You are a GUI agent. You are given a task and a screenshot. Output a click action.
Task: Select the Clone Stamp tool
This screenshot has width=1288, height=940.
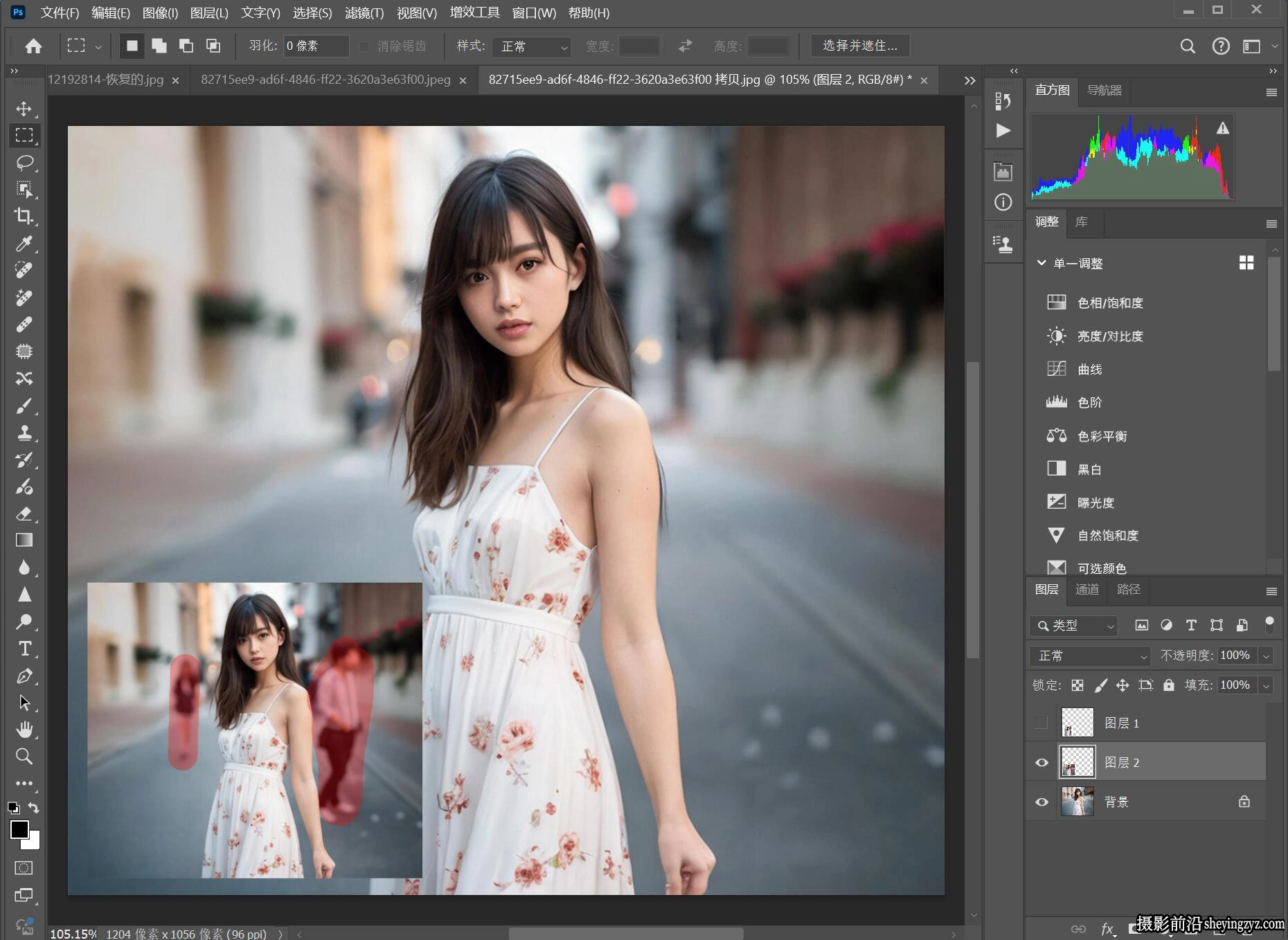(24, 433)
